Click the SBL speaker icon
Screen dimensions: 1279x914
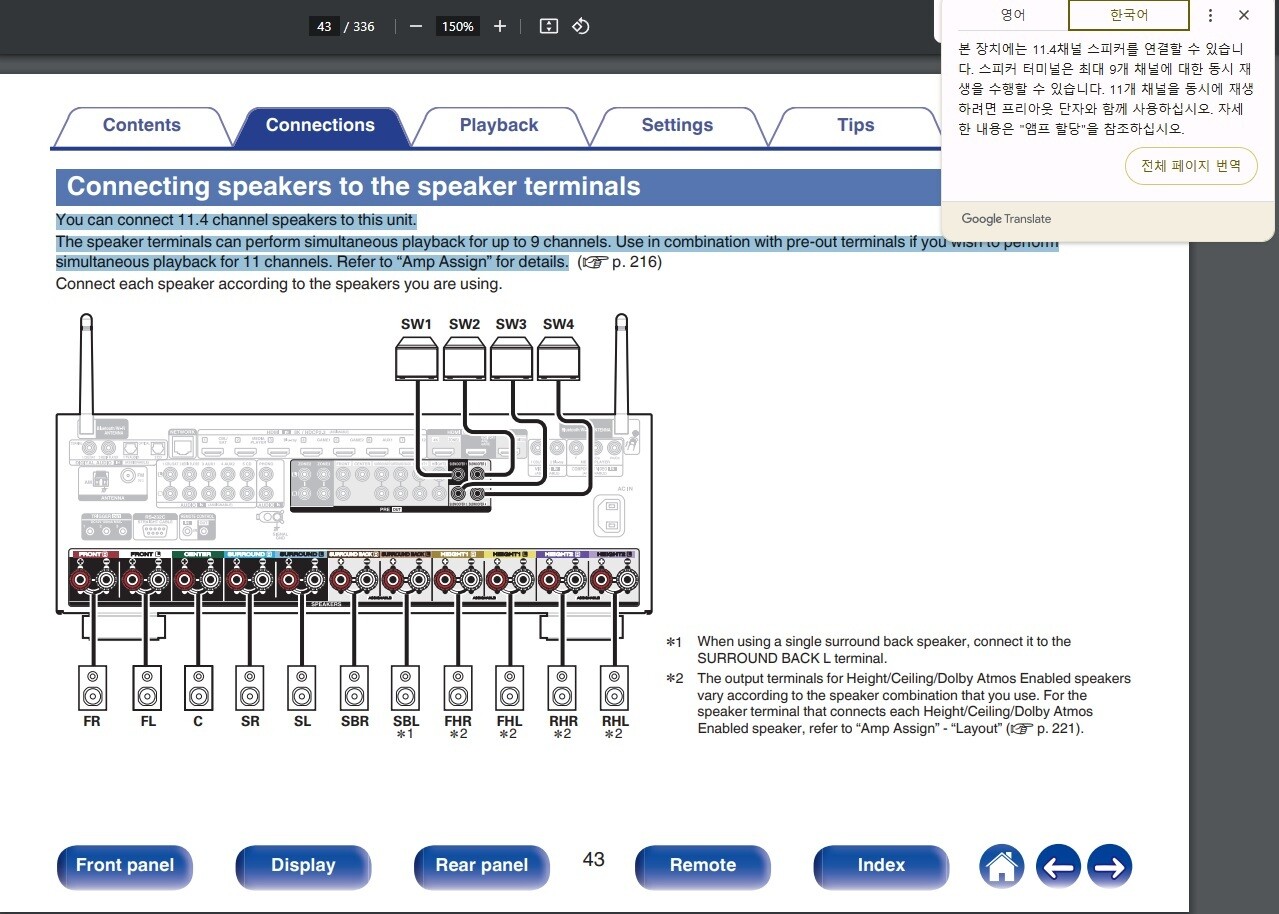click(x=405, y=687)
